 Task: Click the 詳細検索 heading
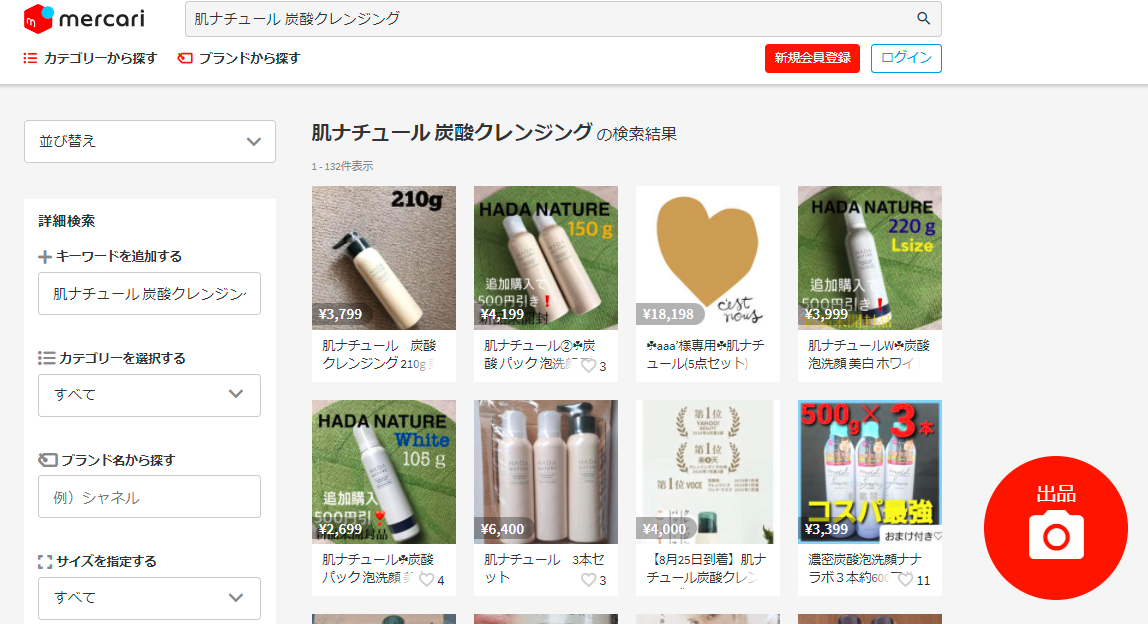click(x=67, y=221)
